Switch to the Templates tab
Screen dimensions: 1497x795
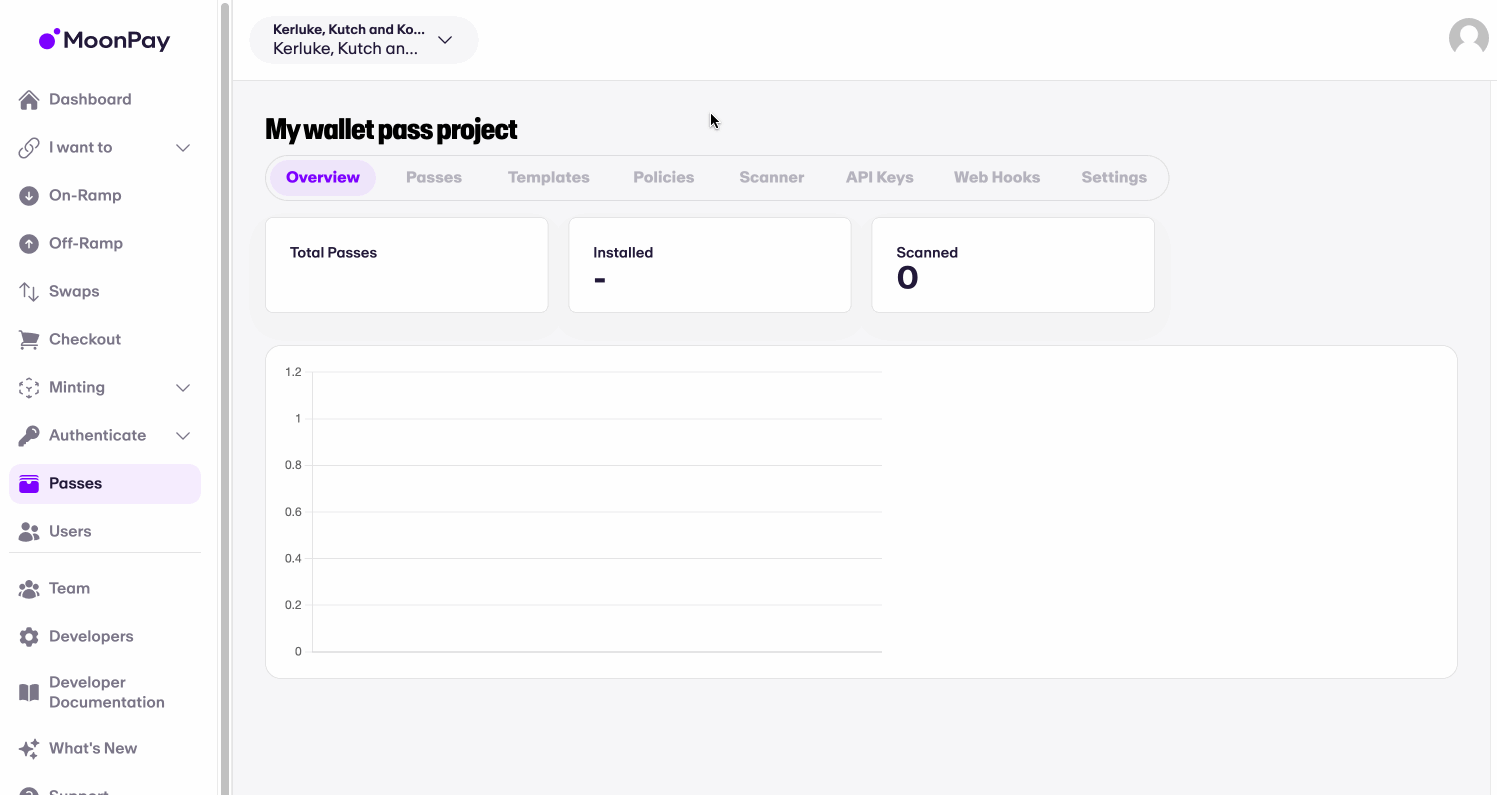point(548,178)
